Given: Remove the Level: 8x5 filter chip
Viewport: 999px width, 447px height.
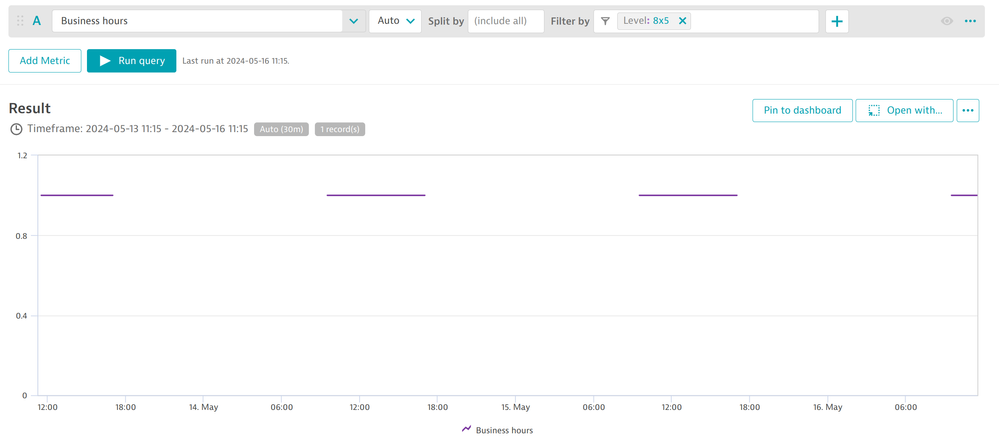Looking at the screenshot, I should pos(683,21).
